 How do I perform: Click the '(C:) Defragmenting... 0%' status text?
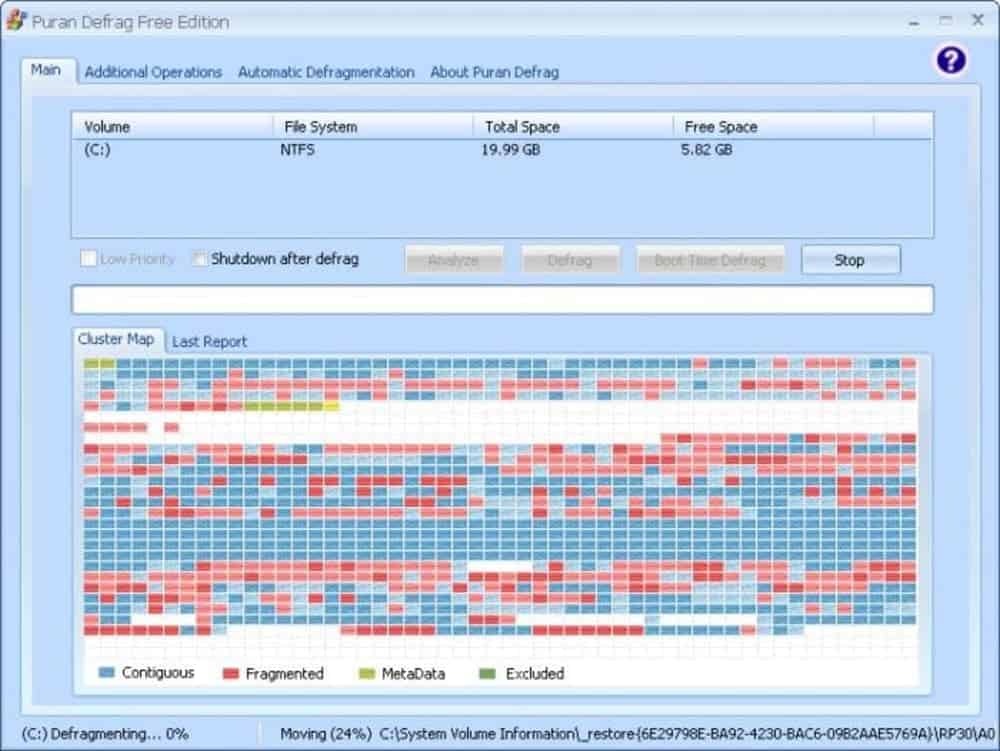105,734
